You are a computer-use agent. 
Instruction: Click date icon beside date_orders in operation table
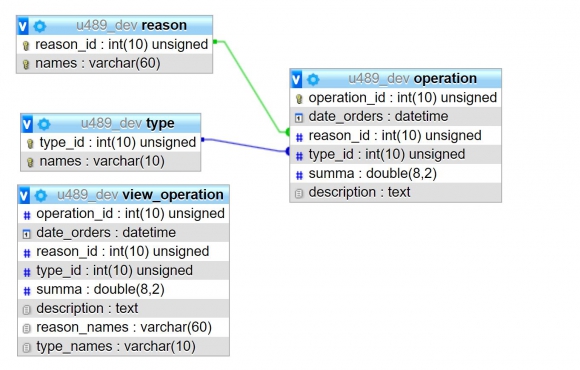tap(299, 118)
